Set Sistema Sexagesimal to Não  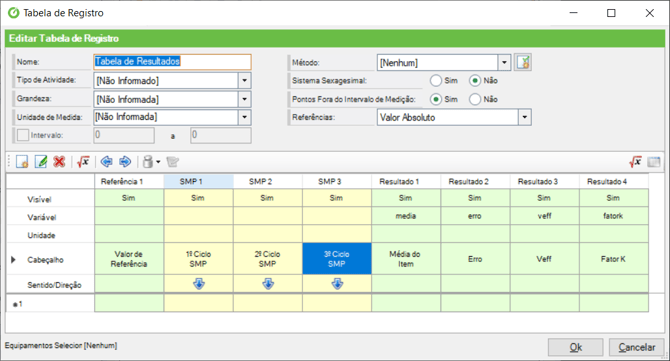(475, 80)
